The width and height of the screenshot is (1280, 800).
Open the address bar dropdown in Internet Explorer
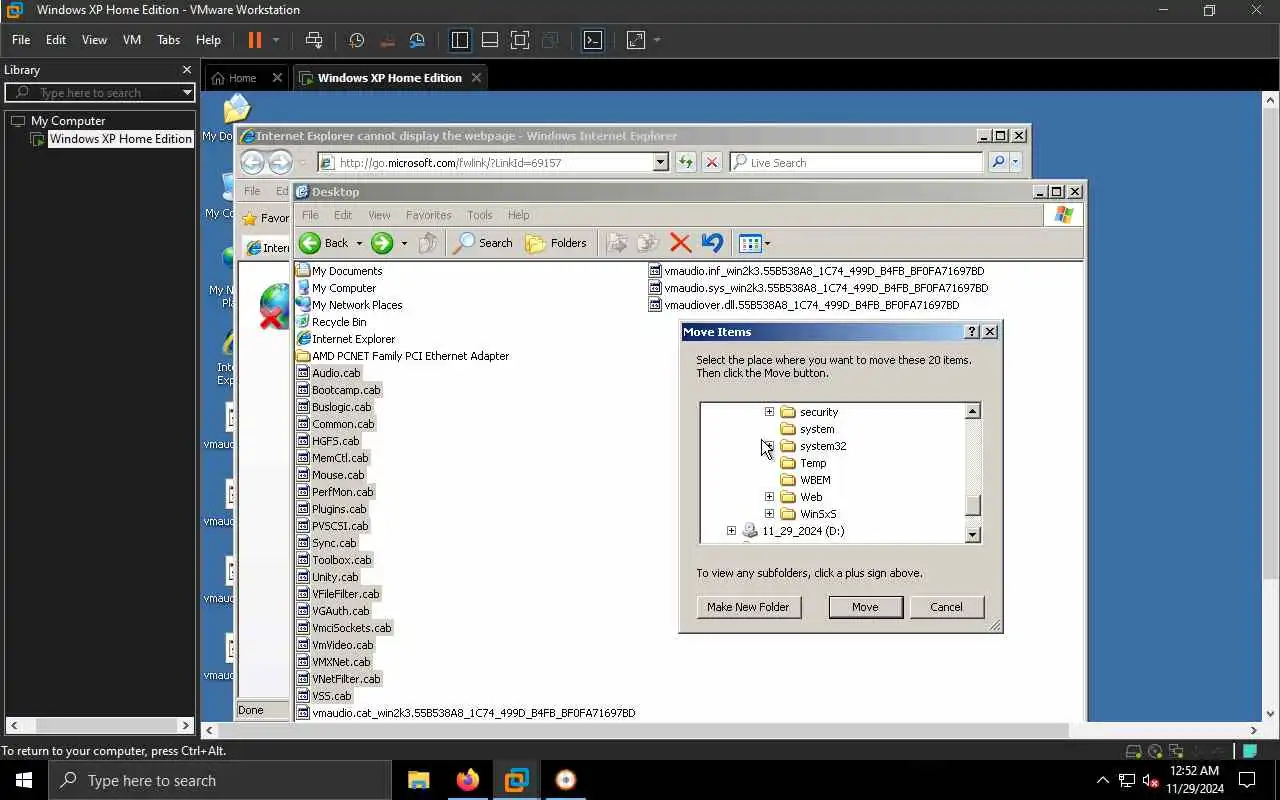pyautogui.click(x=660, y=163)
